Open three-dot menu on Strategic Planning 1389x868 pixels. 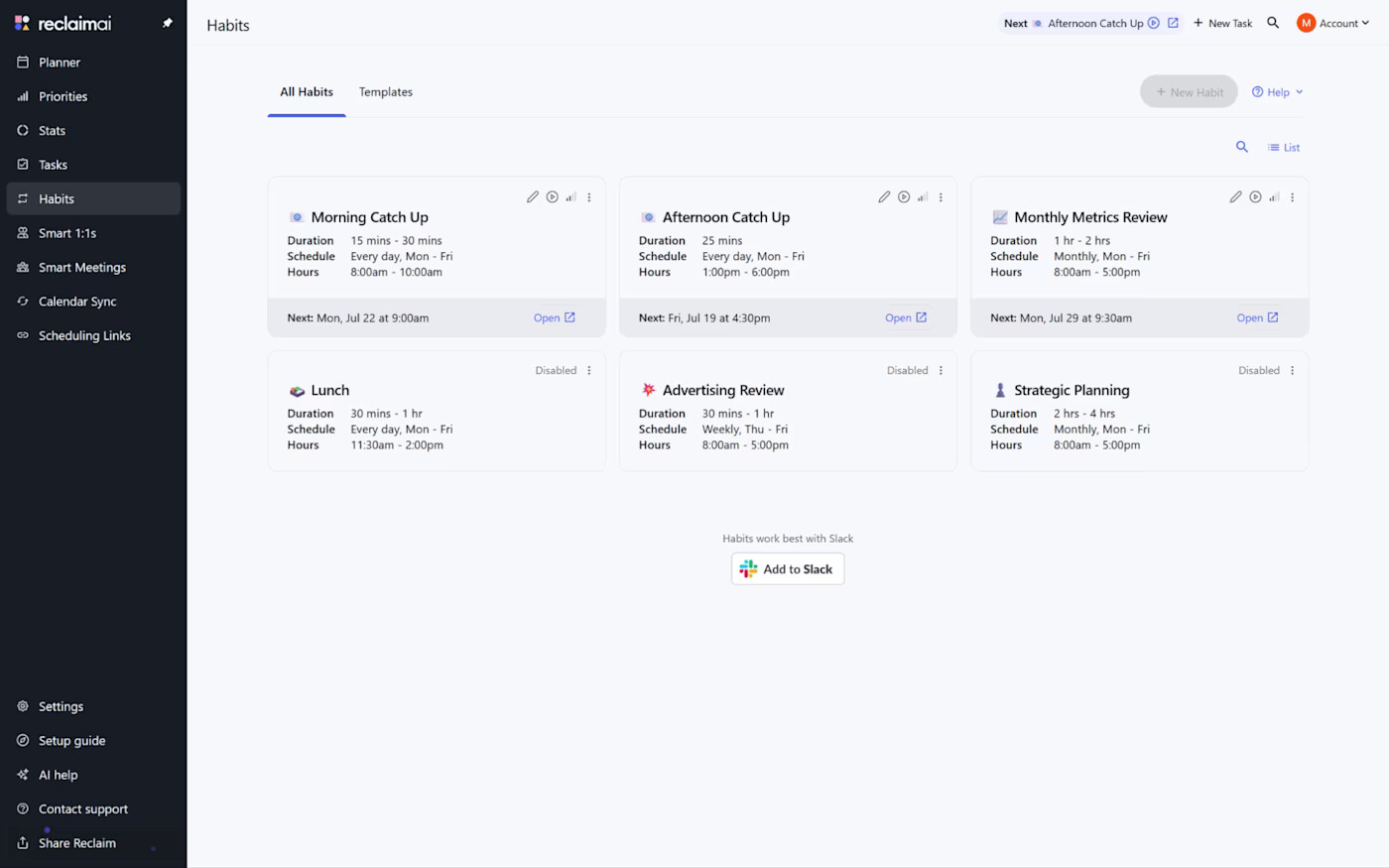(1292, 371)
